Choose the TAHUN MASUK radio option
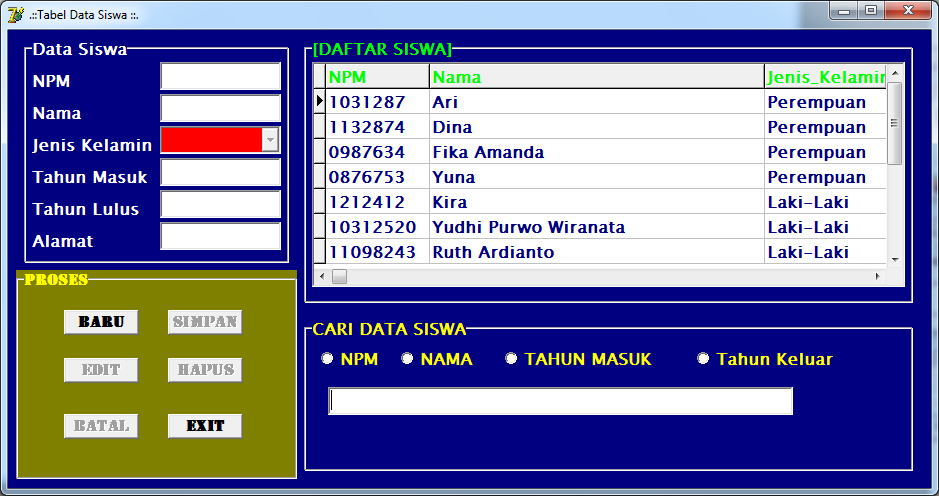 tap(511, 358)
